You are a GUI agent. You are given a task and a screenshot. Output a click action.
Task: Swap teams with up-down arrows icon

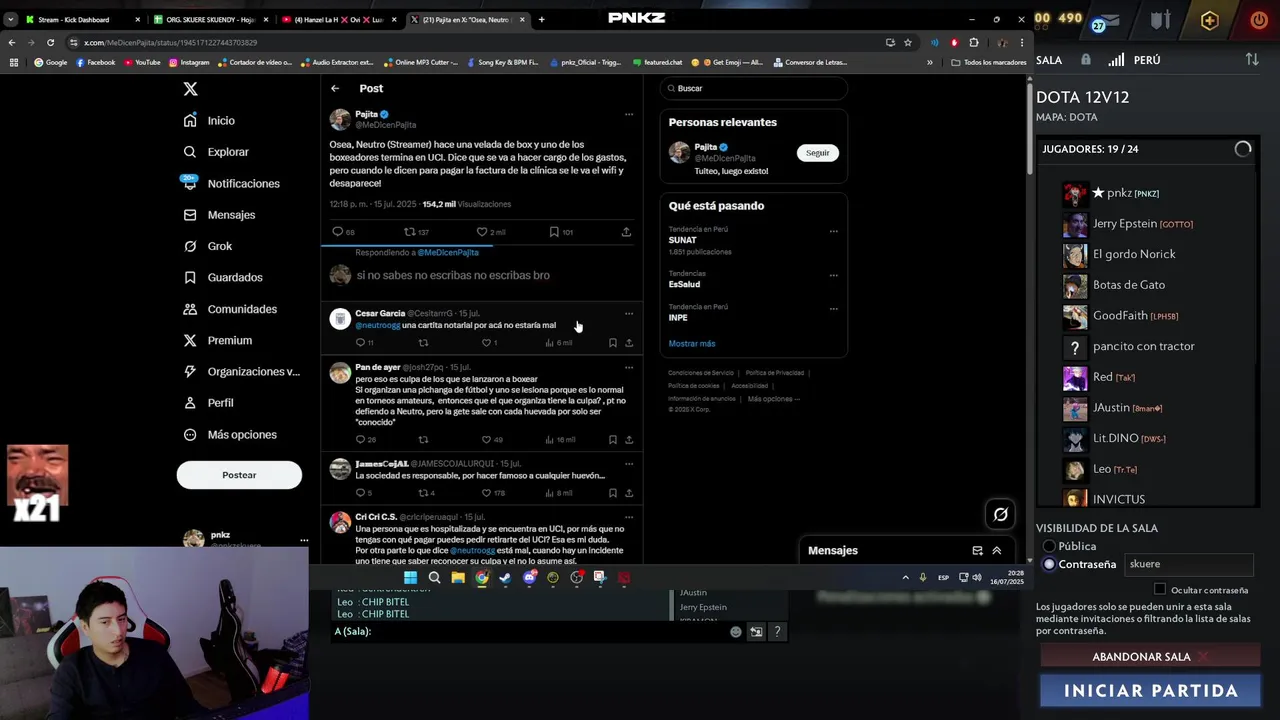pyautogui.click(x=1252, y=60)
